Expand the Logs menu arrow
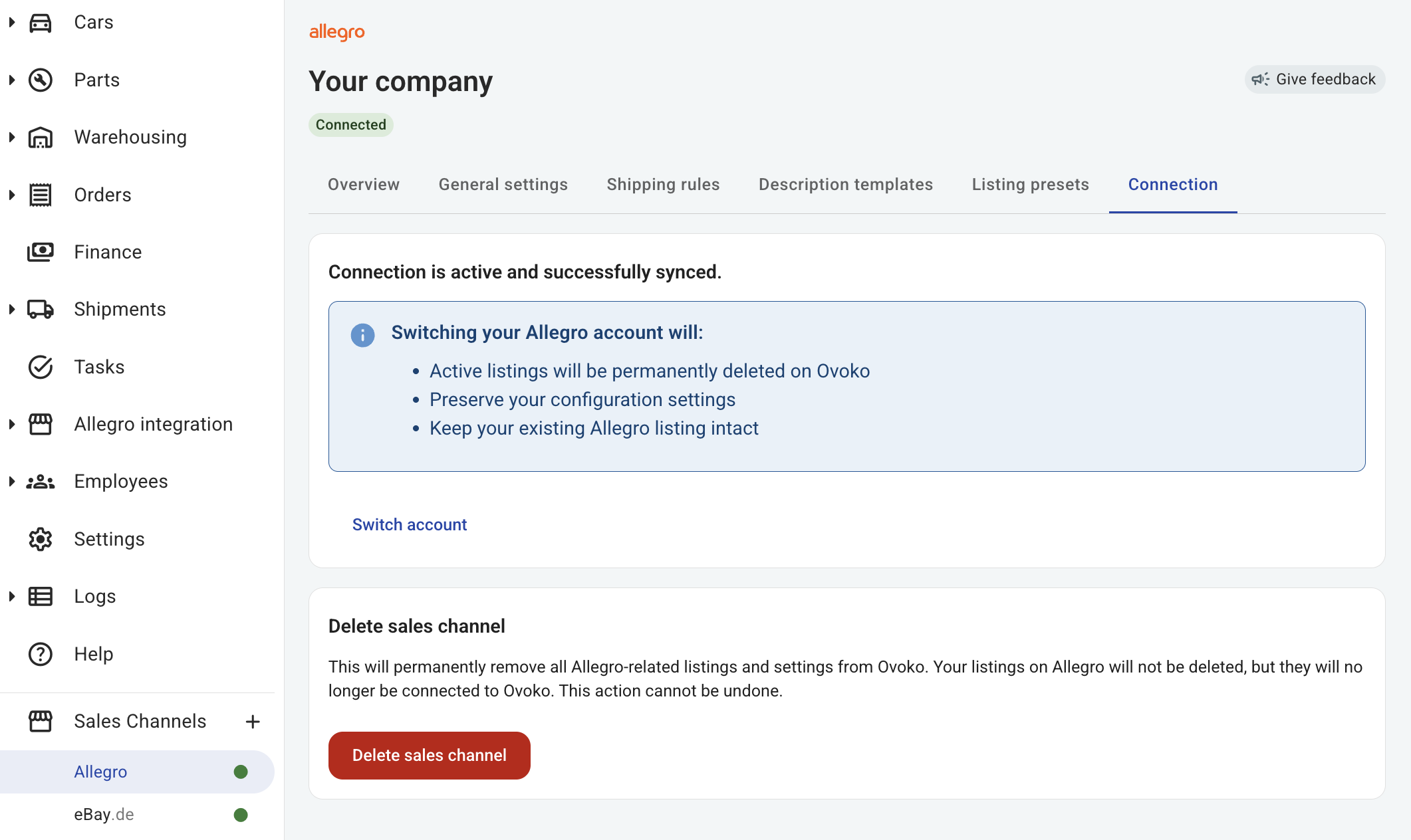1411x840 pixels. tap(12, 596)
